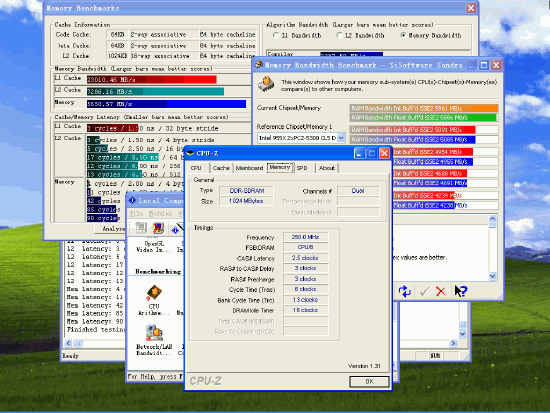550x413 pixels.
Task: Click the scroll down arrow in Sandra results text box
Action: click(492, 276)
